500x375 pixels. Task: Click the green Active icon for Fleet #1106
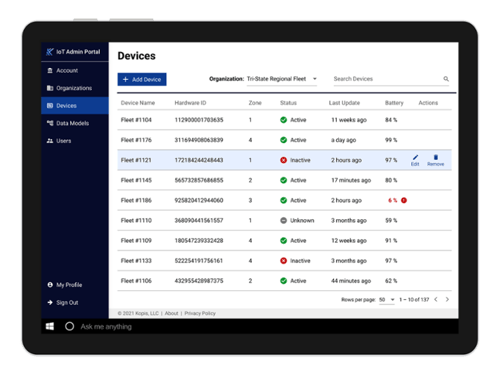point(283,281)
